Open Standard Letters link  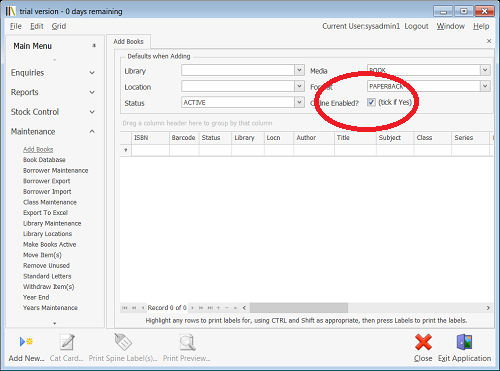(47, 276)
